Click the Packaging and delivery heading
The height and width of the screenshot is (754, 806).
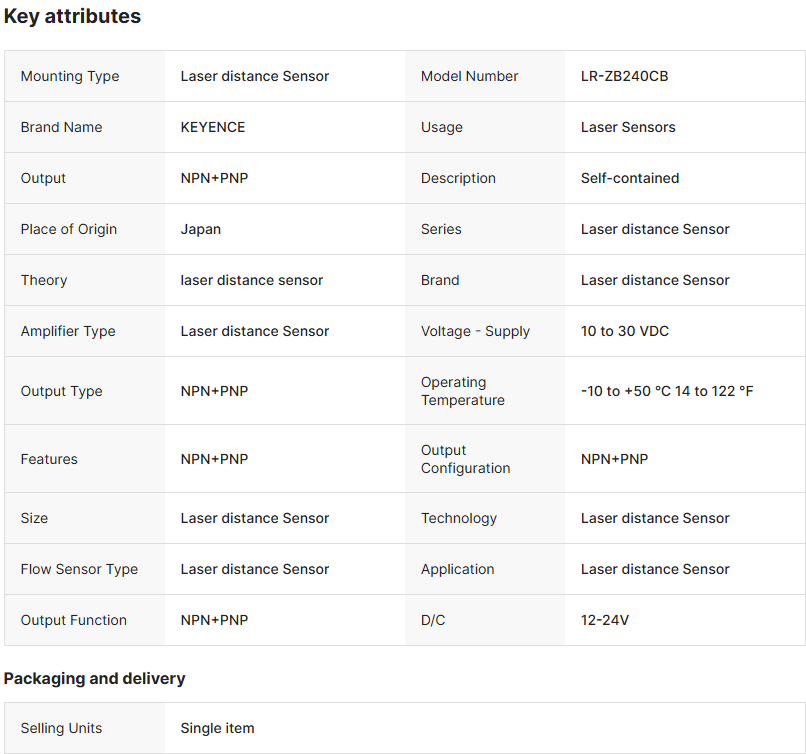[94, 678]
